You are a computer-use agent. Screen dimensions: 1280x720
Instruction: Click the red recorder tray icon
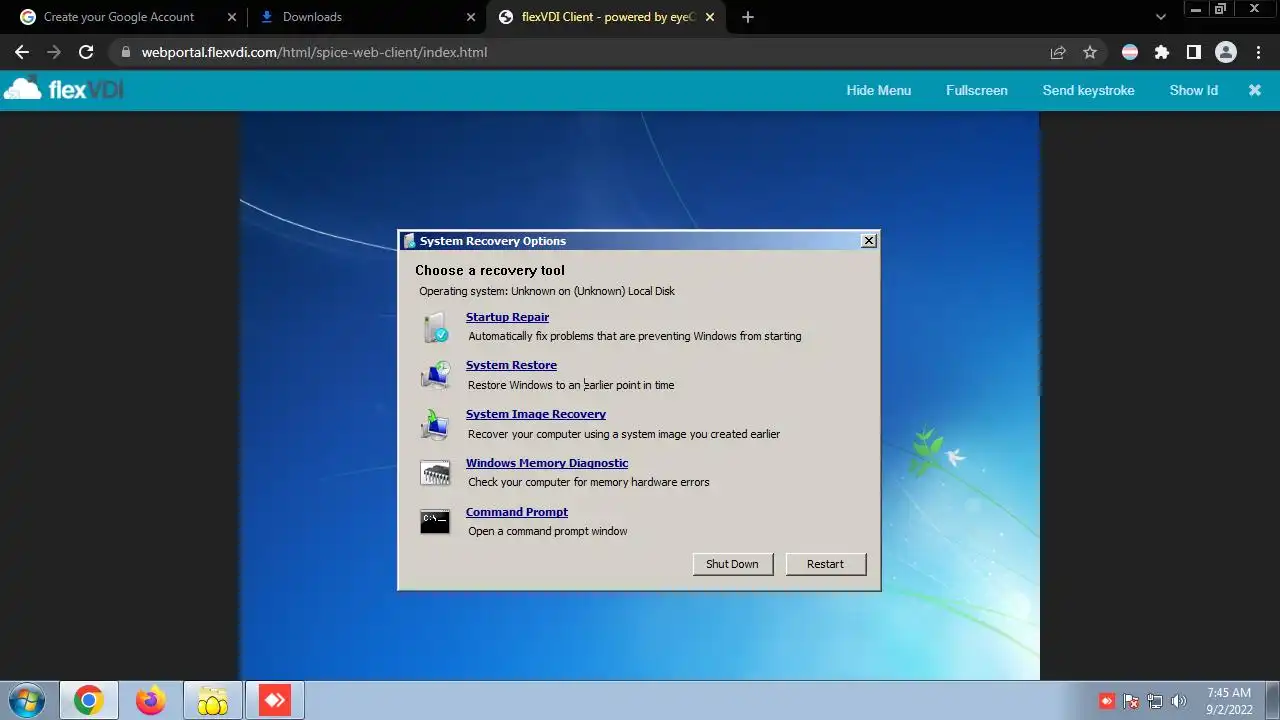click(x=1107, y=701)
